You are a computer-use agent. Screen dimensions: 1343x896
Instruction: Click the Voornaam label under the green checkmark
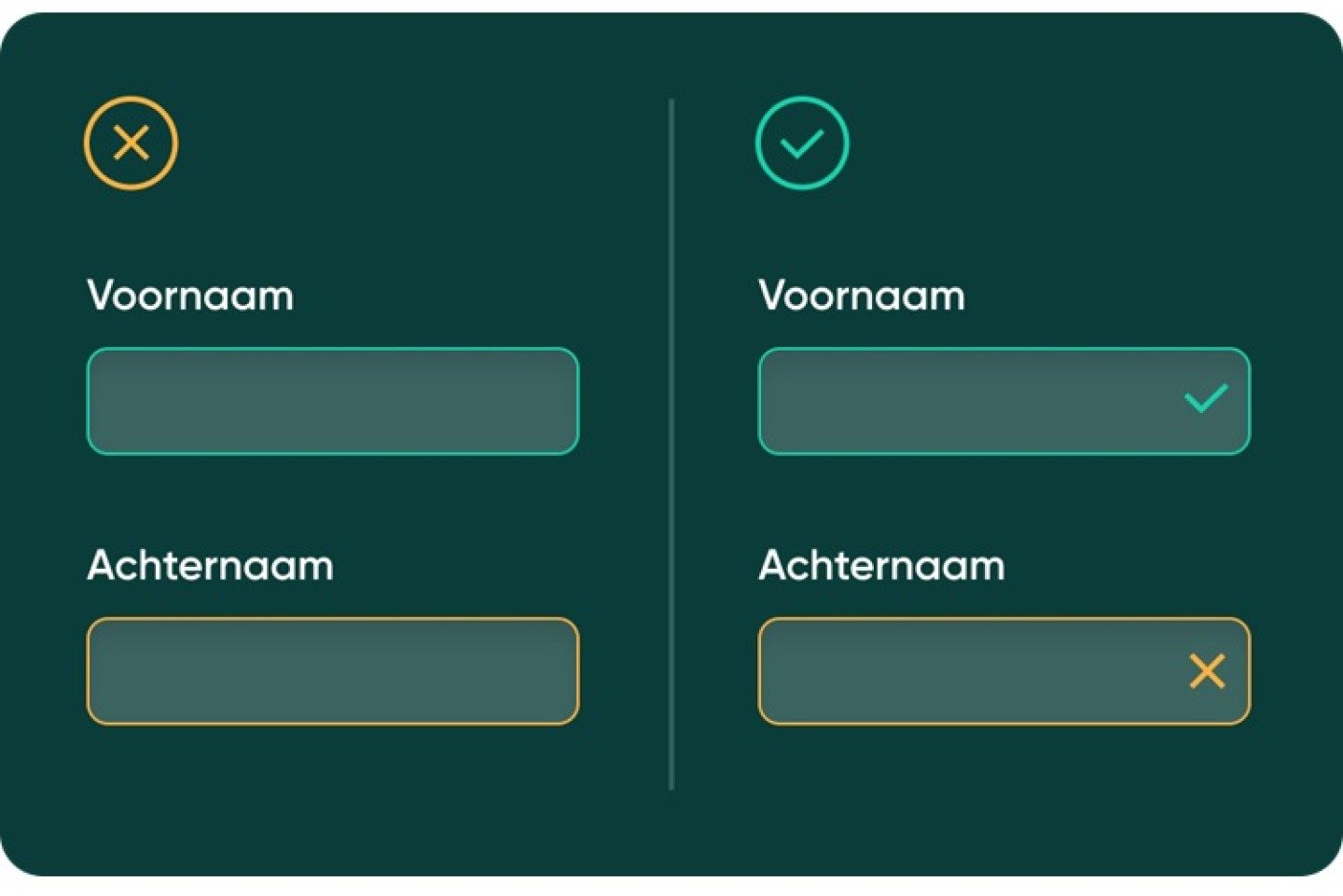[x=861, y=296]
